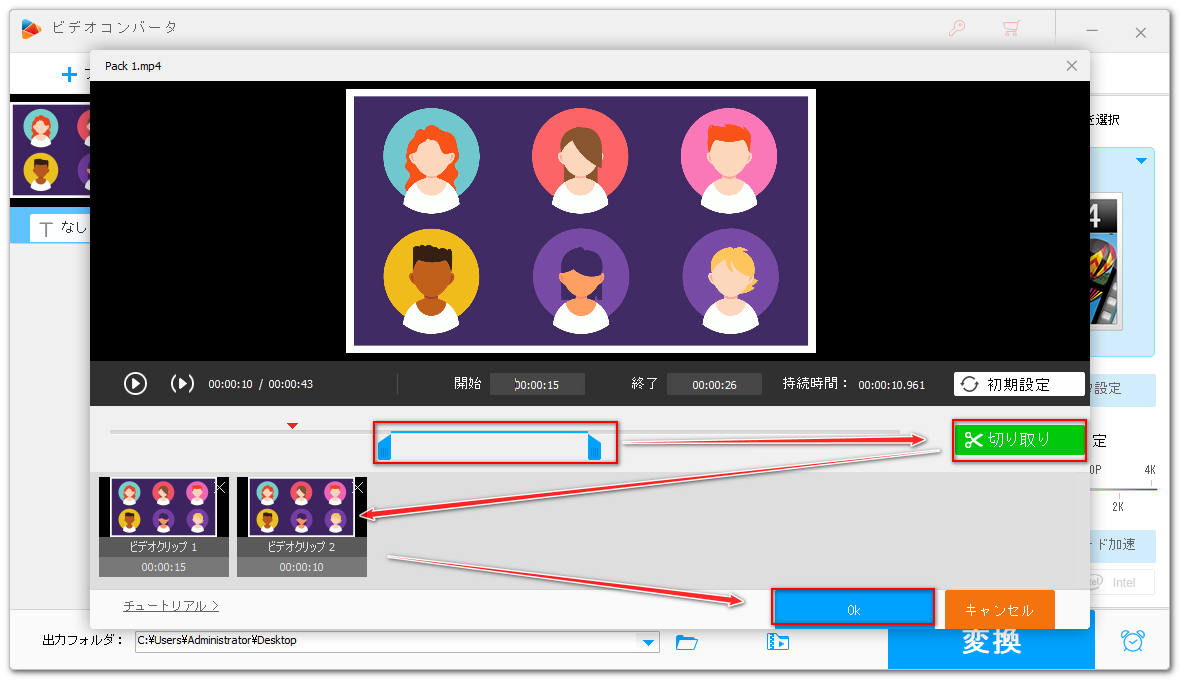Click the red playhead marker on timeline
Image resolution: width=1180 pixels, height=680 pixels.
coord(292,426)
